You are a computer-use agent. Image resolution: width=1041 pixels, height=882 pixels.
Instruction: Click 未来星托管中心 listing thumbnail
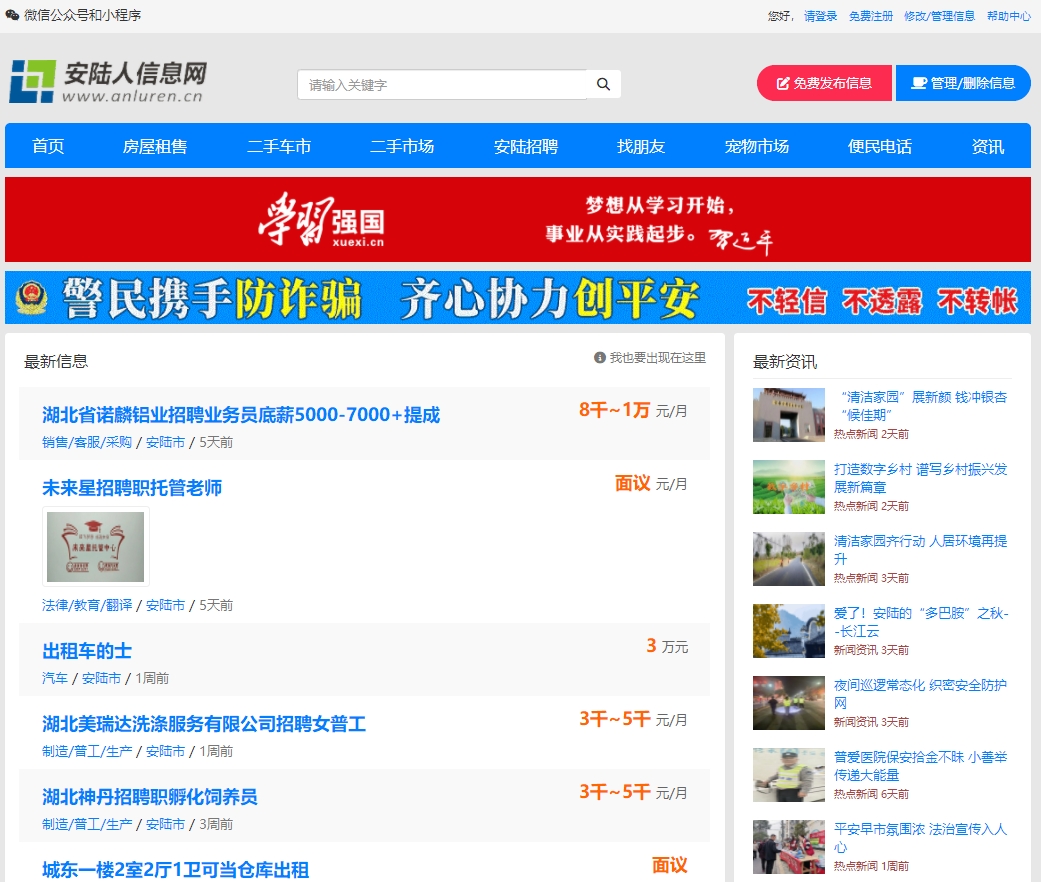pyautogui.click(x=96, y=547)
